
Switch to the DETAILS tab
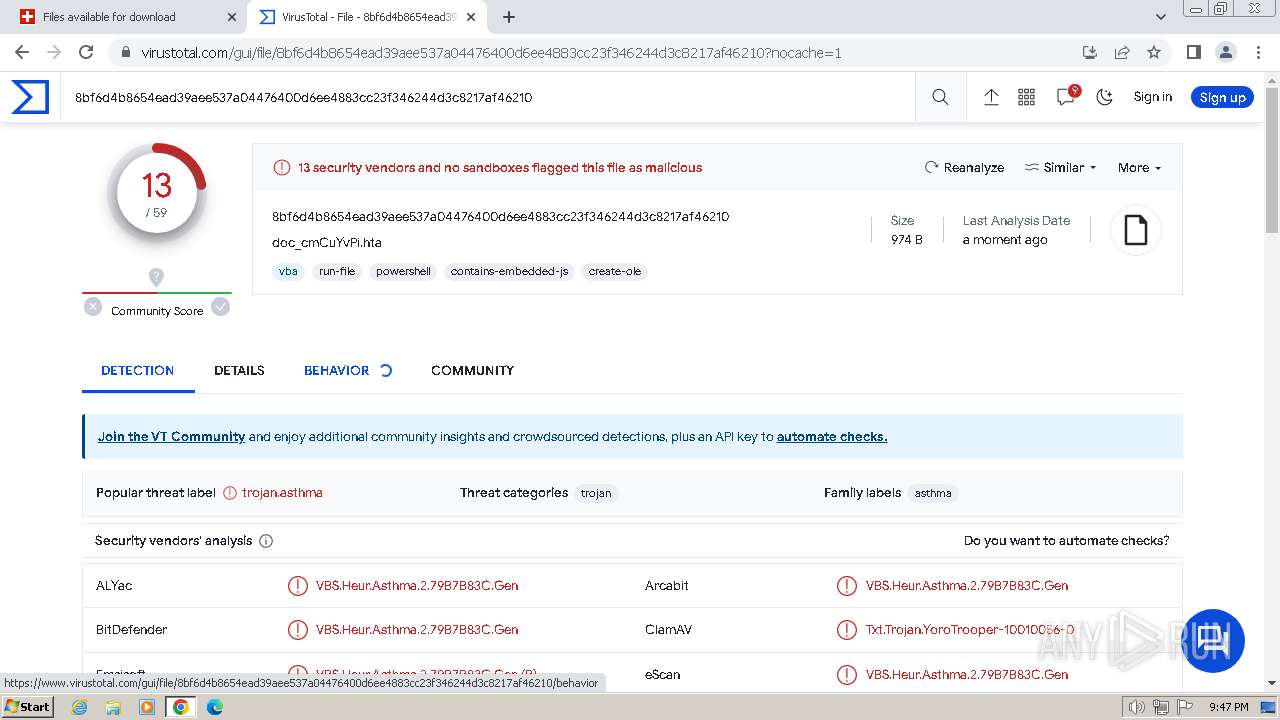239,370
